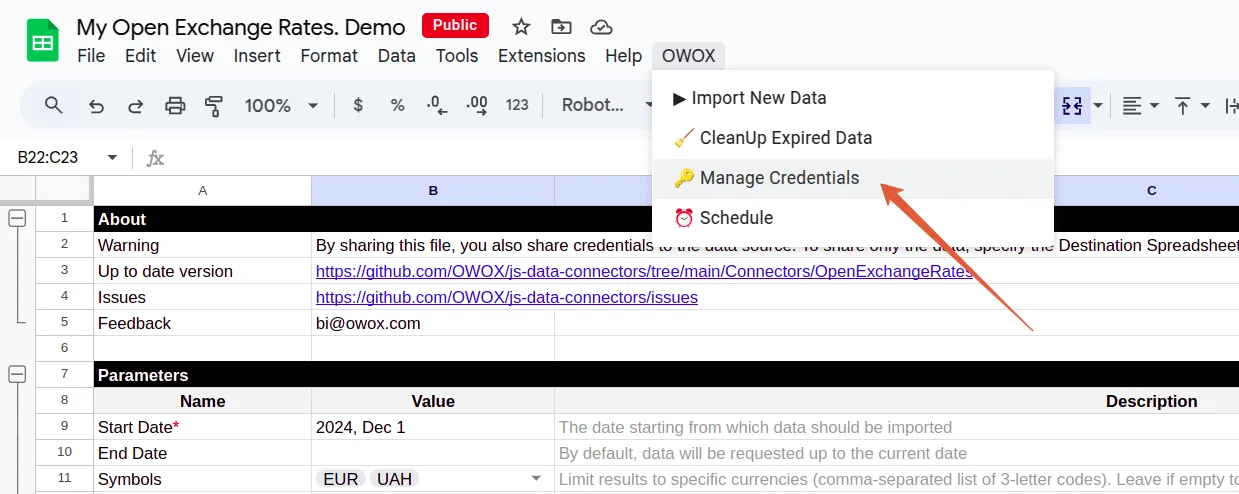
Task: Open the Google Sheets home icon
Action: click(x=43, y=42)
